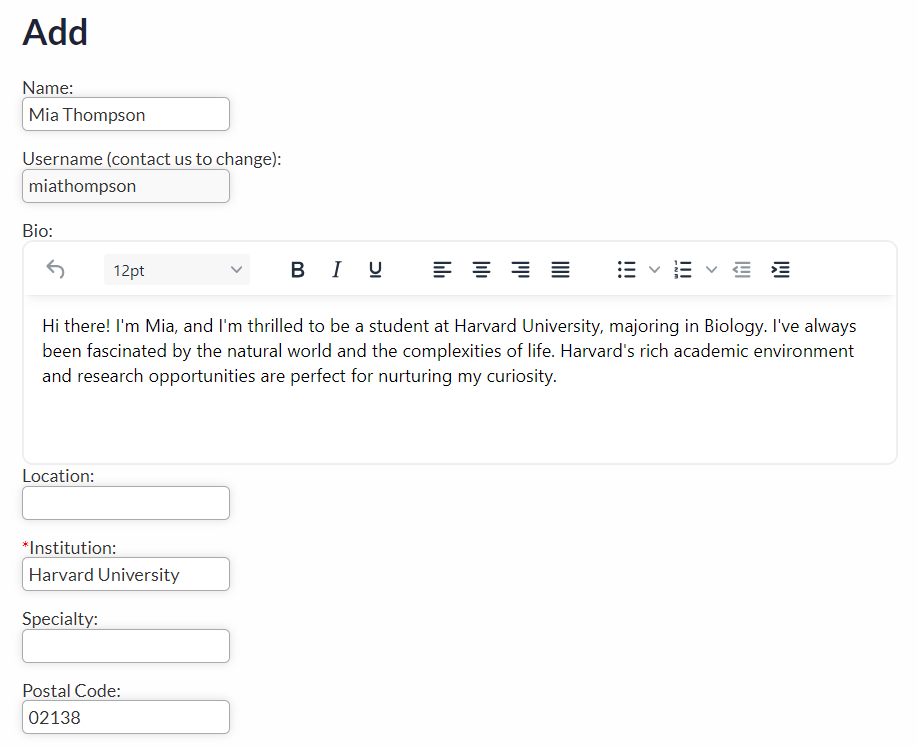This screenshot has height=746, width=918.
Task: Click the 'Specialty:' label
Action: coord(60,619)
